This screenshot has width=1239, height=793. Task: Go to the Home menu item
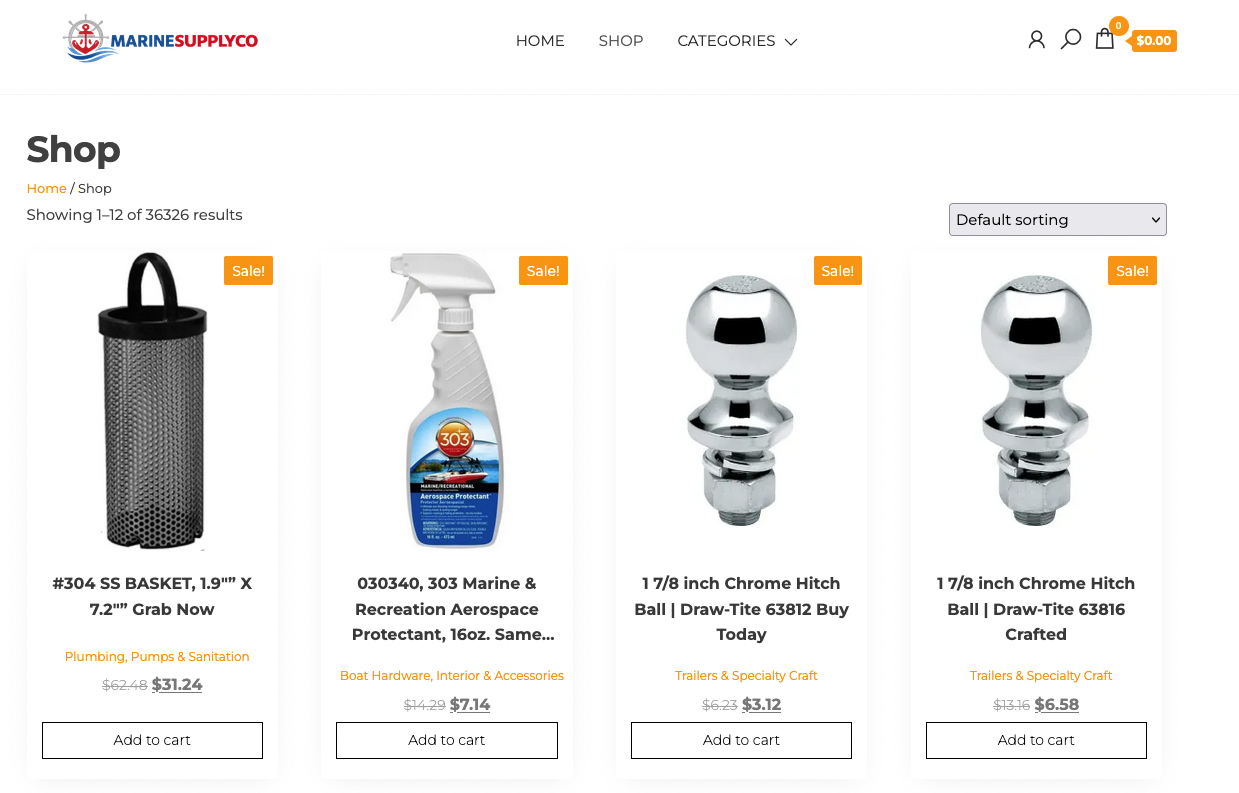click(540, 41)
